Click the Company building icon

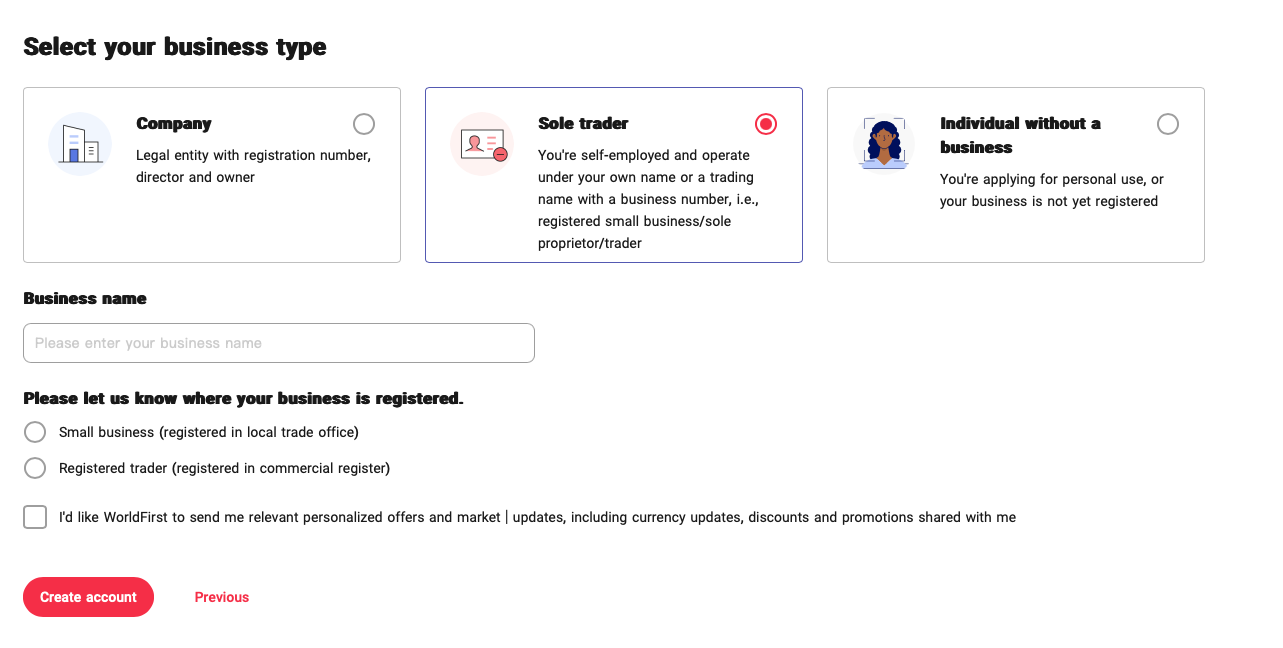pyautogui.click(x=80, y=144)
